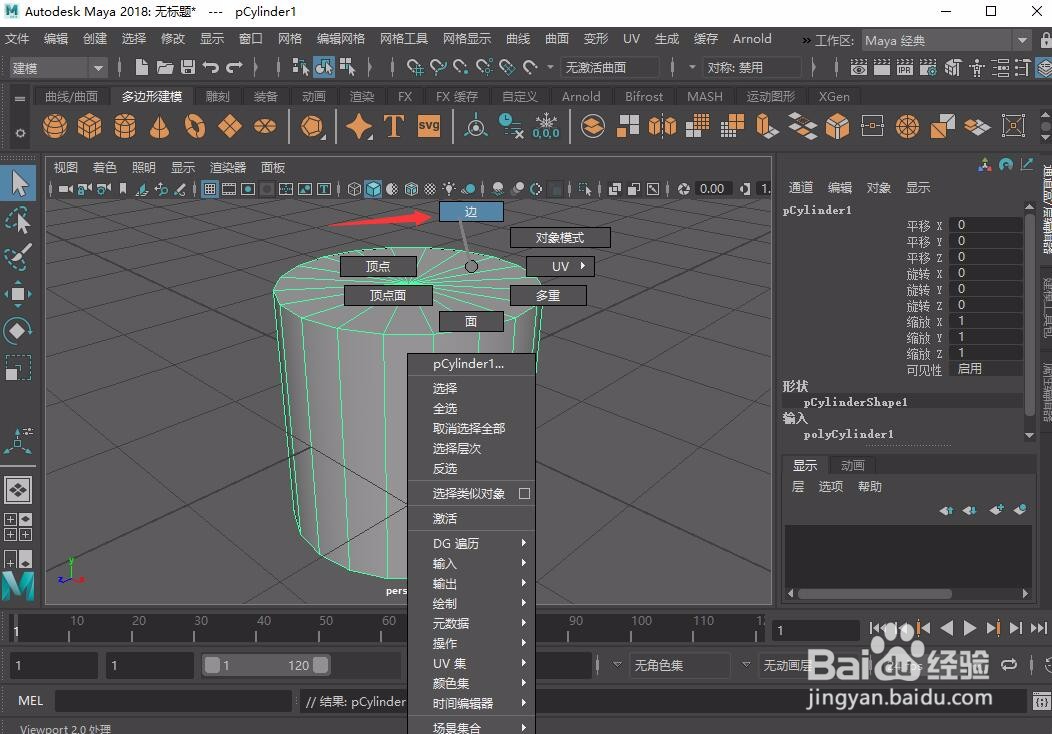Click the Open scene folder icon
Image resolution: width=1052 pixels, height=734 pixels.
click(165, 67)
